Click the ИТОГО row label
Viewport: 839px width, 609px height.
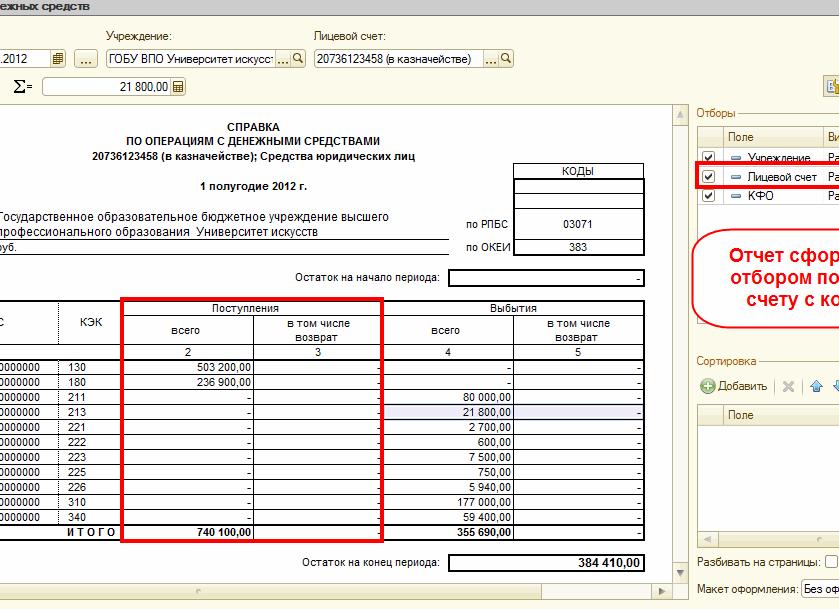91,532
